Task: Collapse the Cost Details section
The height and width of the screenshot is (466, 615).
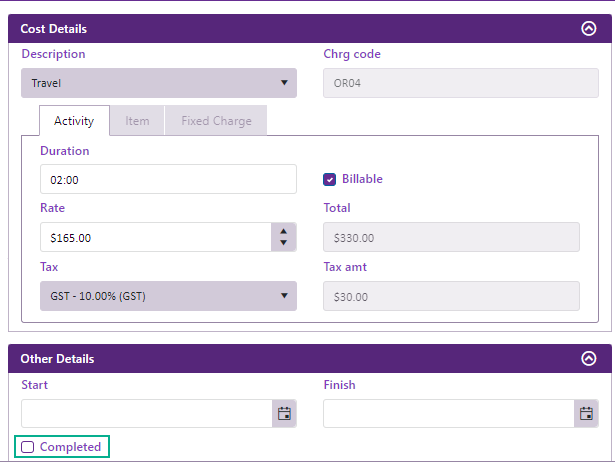Action: (588, 29)
